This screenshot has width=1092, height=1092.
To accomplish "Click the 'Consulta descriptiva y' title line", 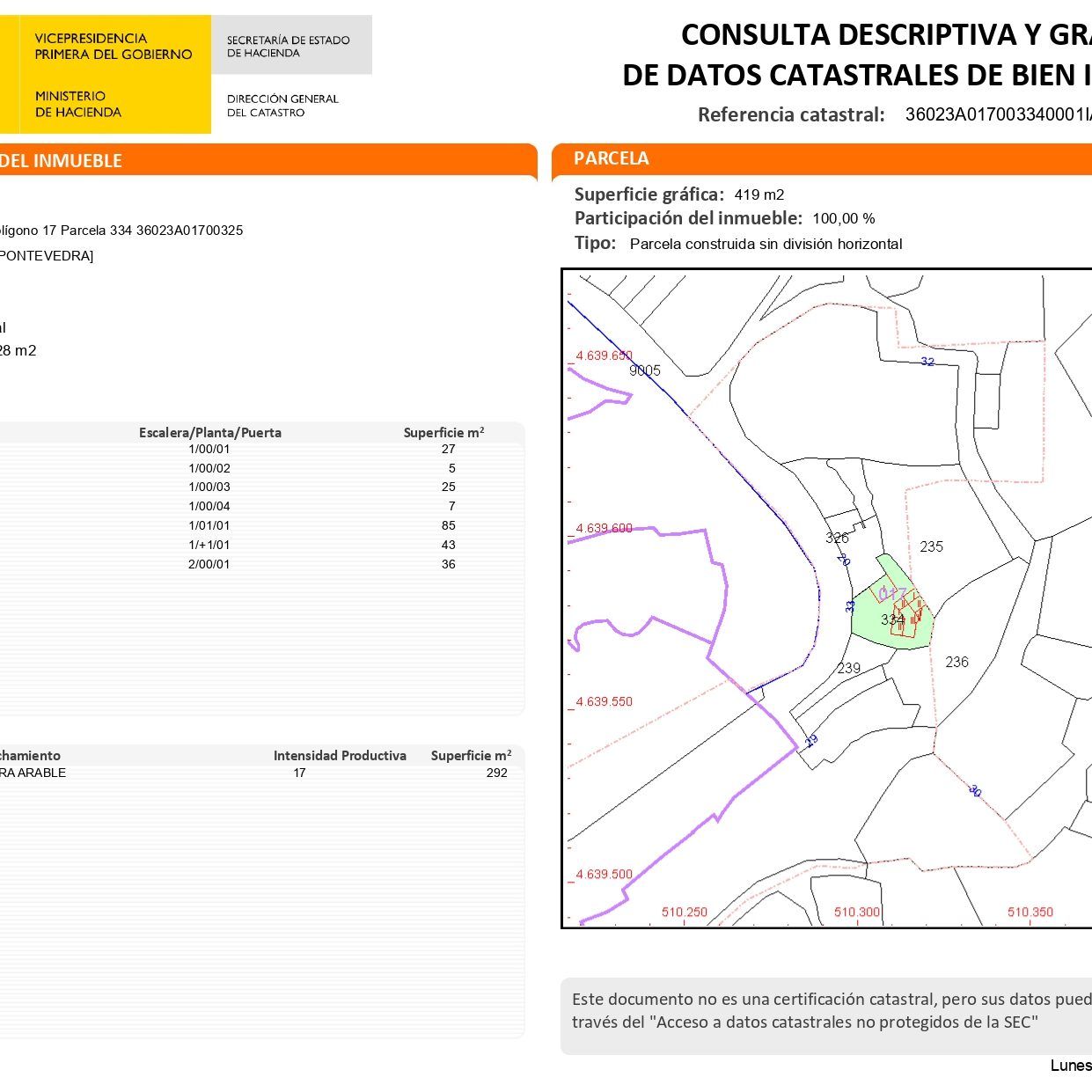I will click(886, 34).
